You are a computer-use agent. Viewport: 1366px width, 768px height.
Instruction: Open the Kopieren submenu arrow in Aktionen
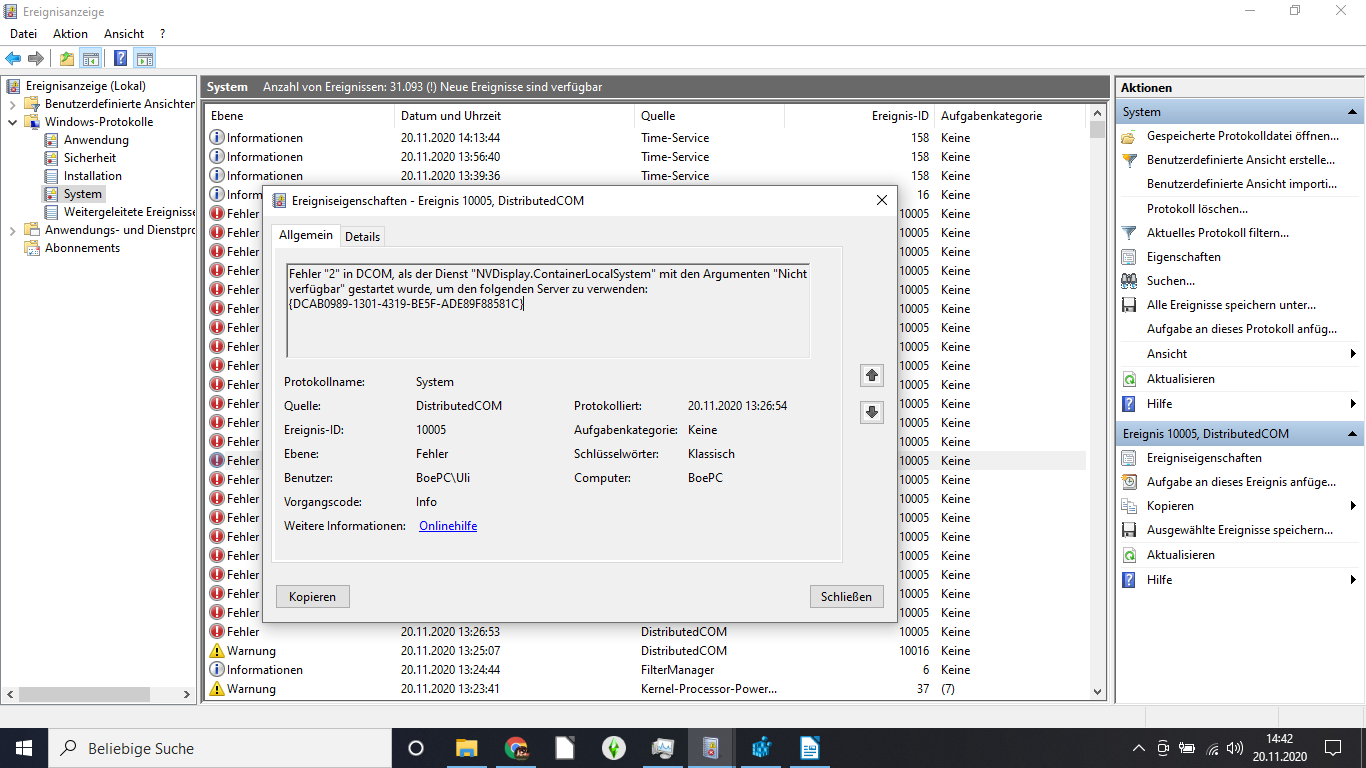tap(1353, 506)
